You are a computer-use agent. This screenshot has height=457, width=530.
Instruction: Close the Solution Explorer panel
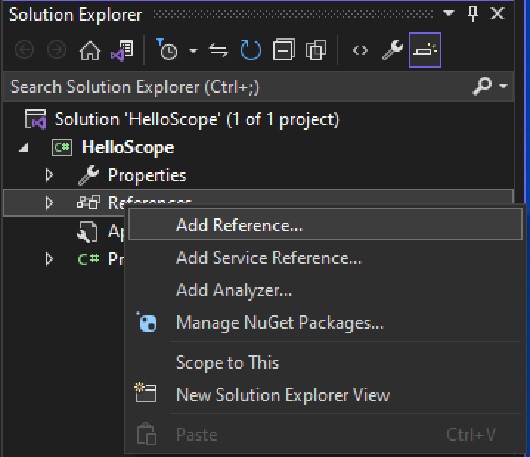498,14
